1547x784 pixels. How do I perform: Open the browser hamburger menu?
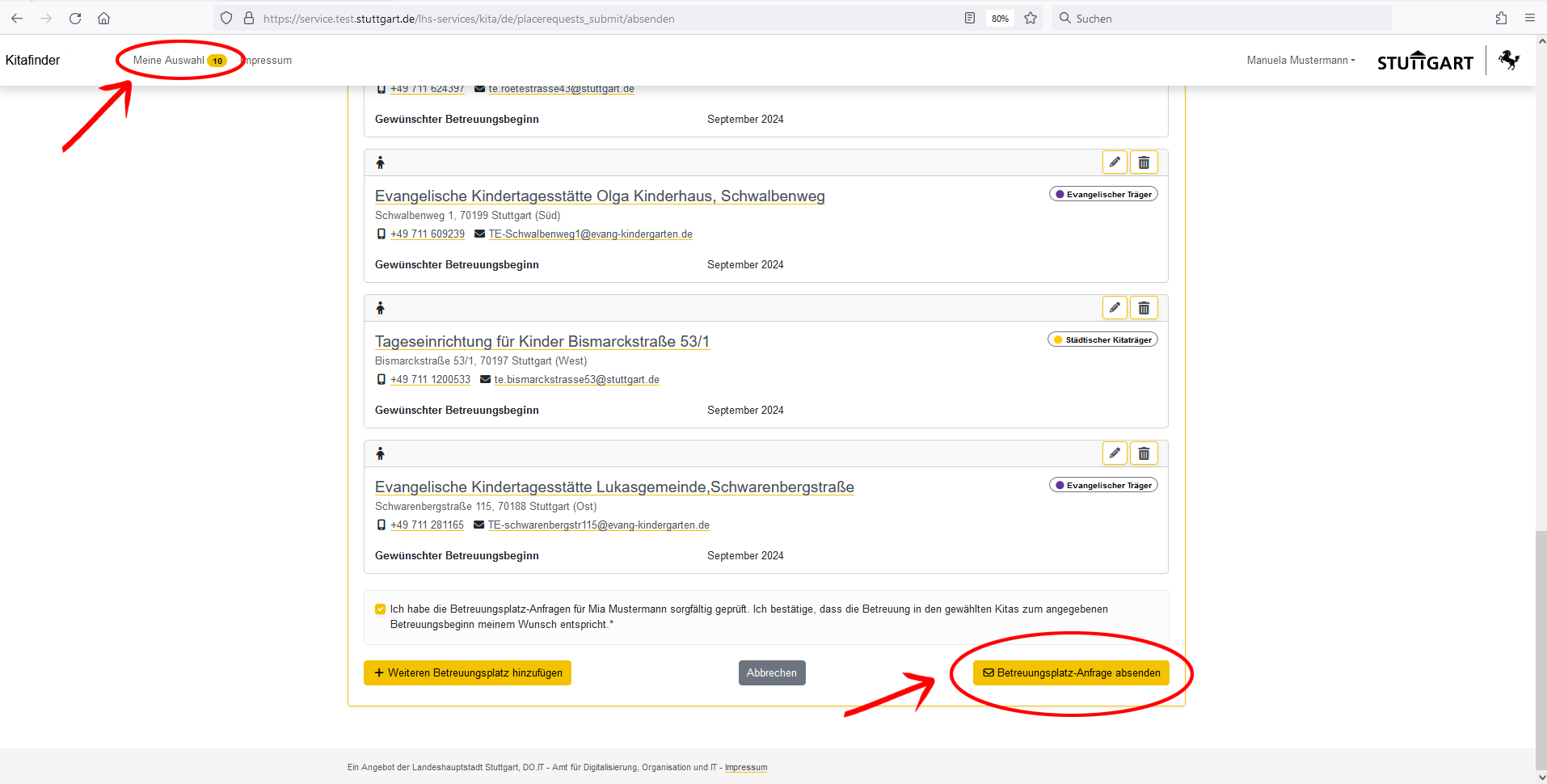pyautogui.click(x=1530, y=19)
